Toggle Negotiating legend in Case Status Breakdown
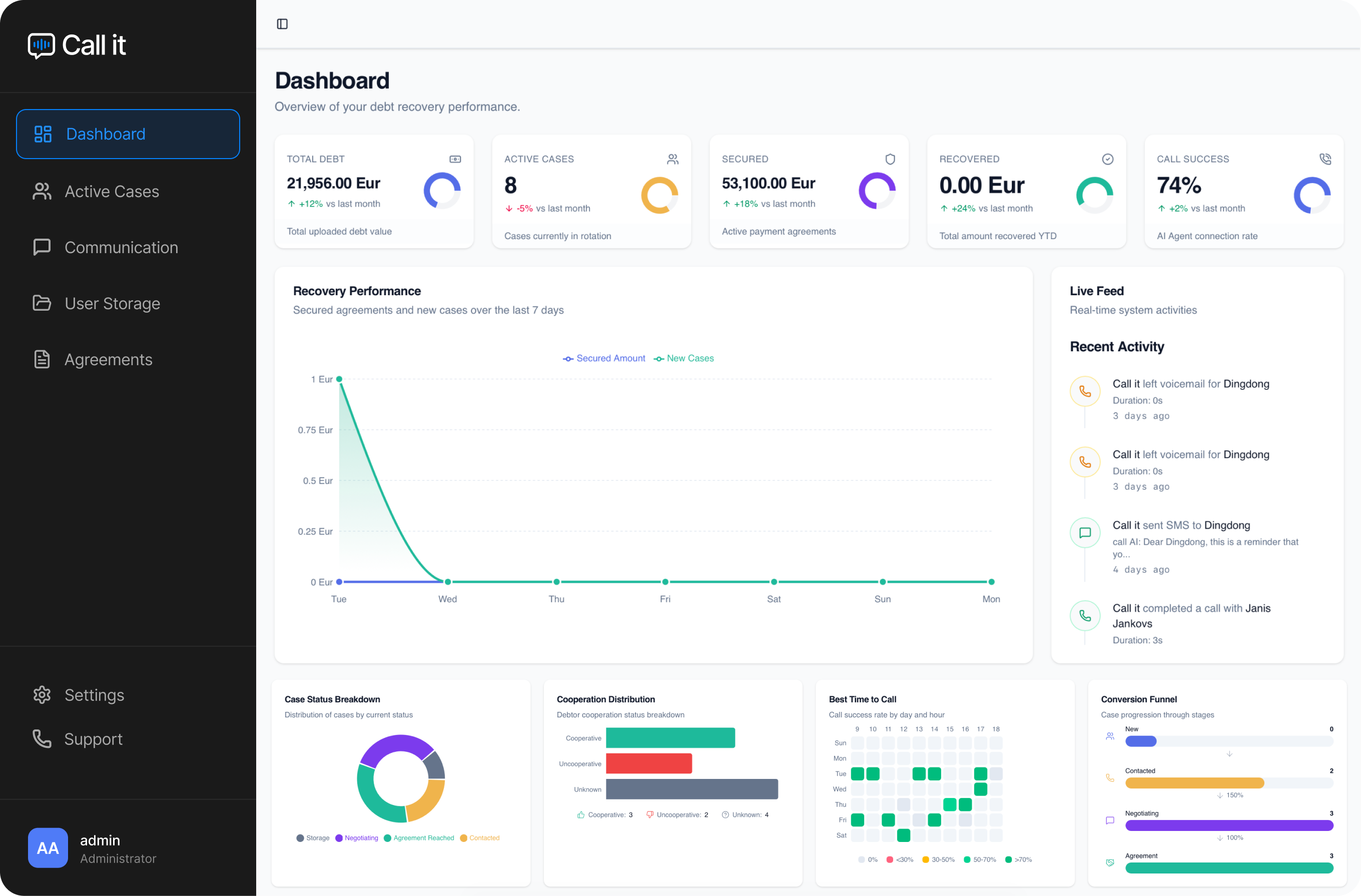This screenshot has height=896, width=1361. tap(357, 838)
